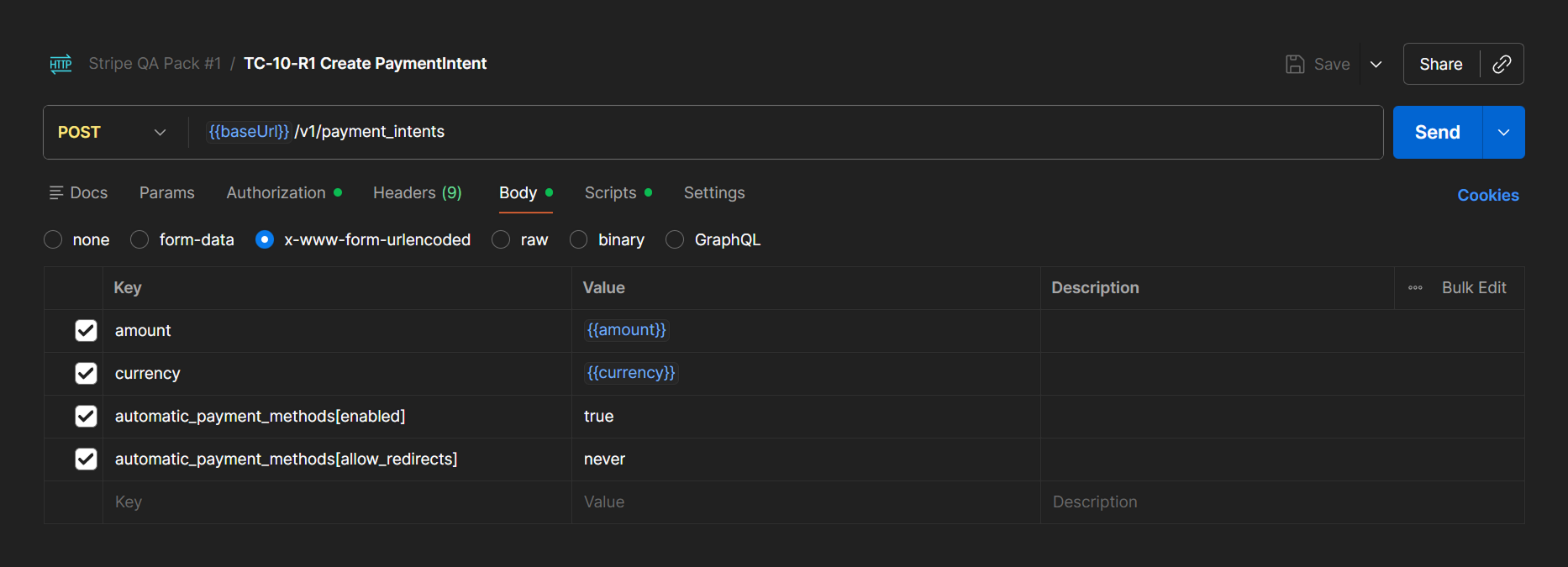Click the automatic_payment_methods[allow_redirects] key cell

(x=337, y=459)
